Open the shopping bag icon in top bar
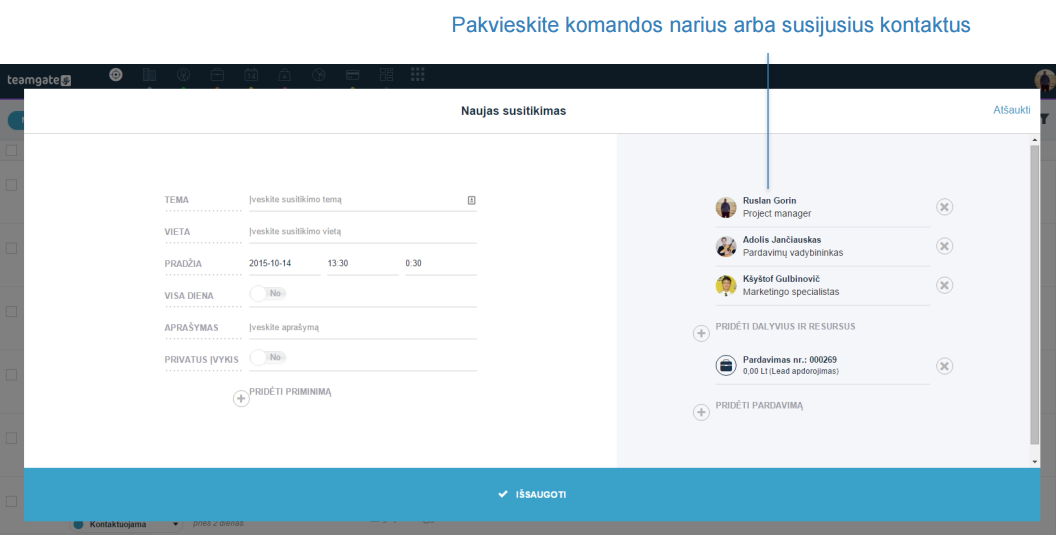The height and width of the screenshot is (535, 1056). click(285, 75)
